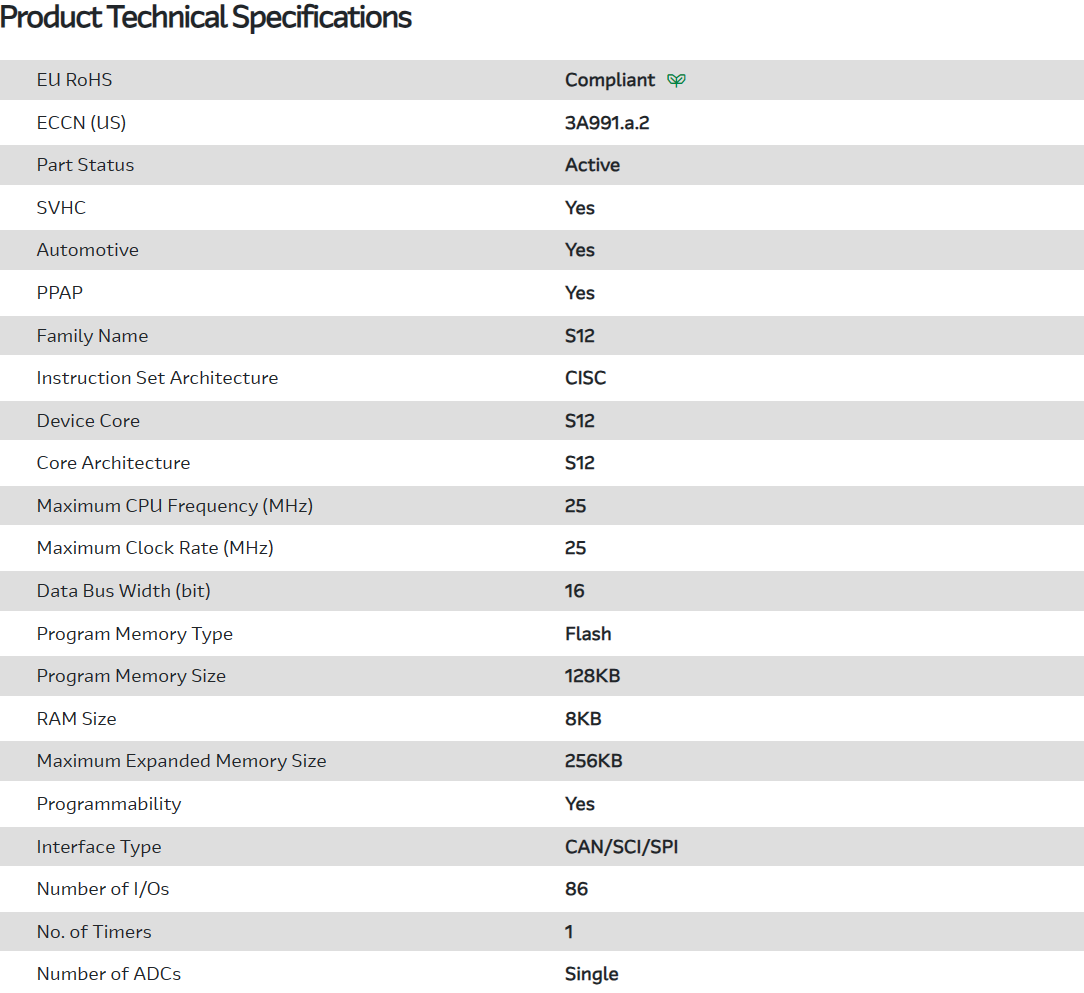The height and width of the screenshot is (993, 1084).
Task: Click the Family Name label
Action: [92, 336]
